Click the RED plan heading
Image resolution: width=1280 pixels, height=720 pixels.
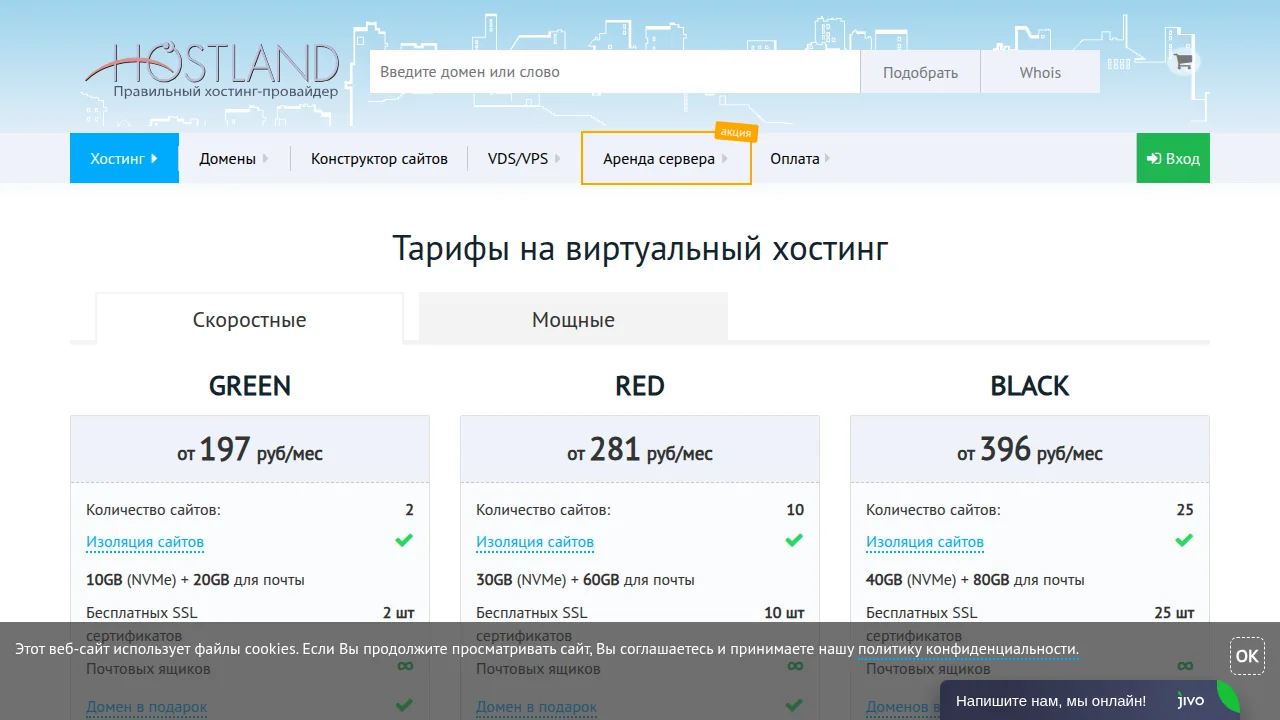click(640, 386)
